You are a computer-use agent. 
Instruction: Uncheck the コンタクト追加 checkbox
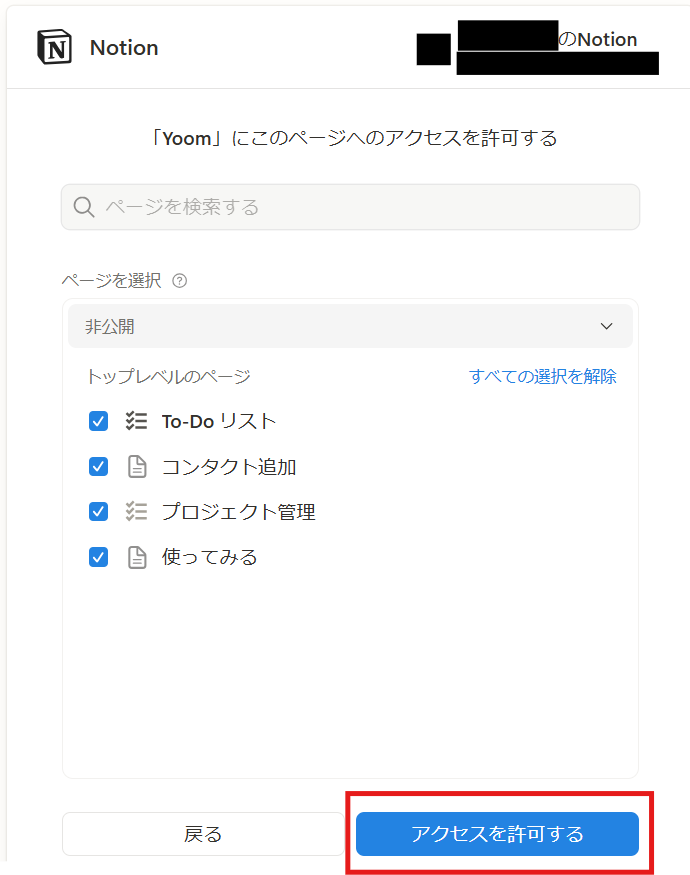click(99, 467)
